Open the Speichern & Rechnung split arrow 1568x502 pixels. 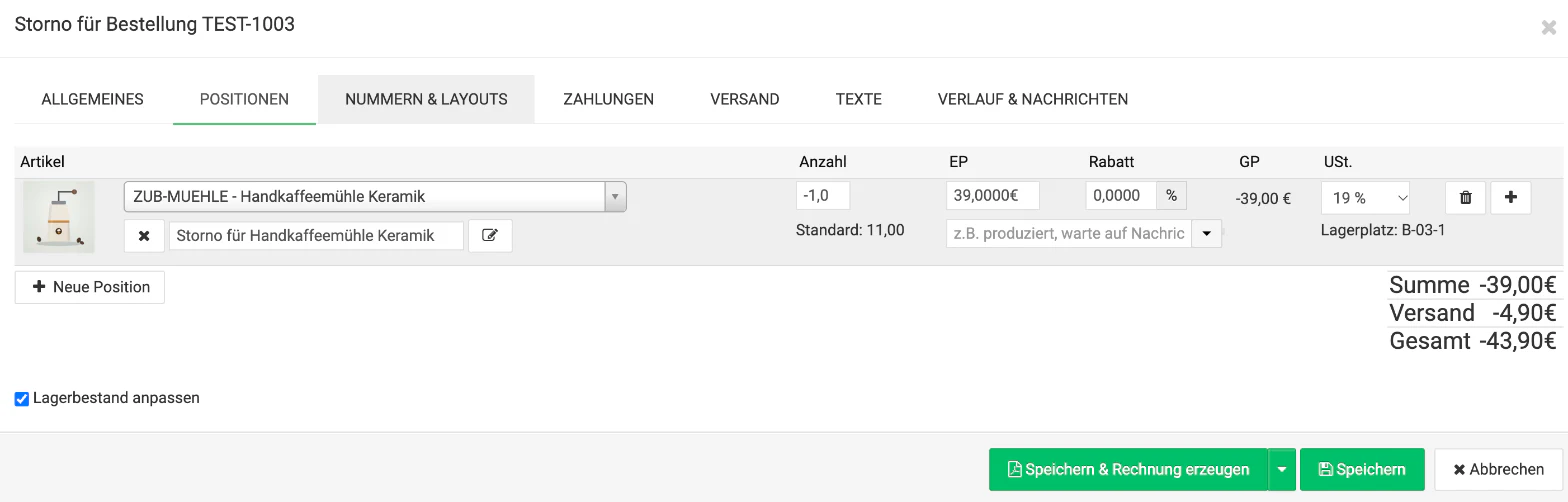(1282, 470)
